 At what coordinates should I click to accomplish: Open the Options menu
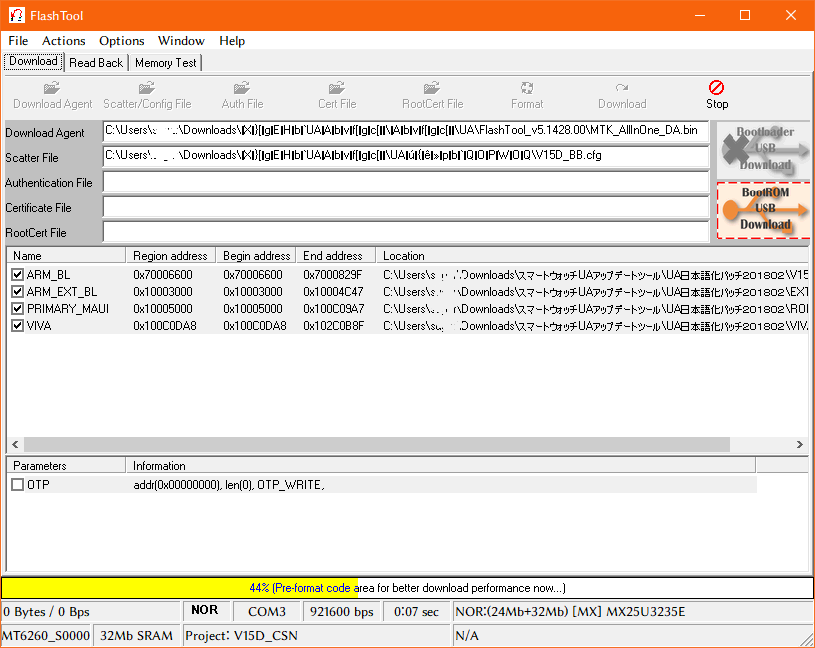pos(122,41)
